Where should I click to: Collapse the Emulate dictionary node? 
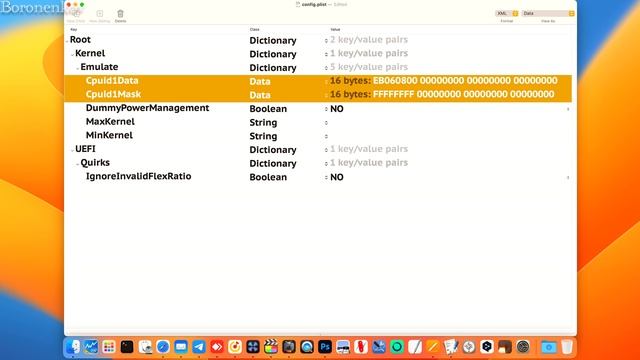[x=78, y=68]
